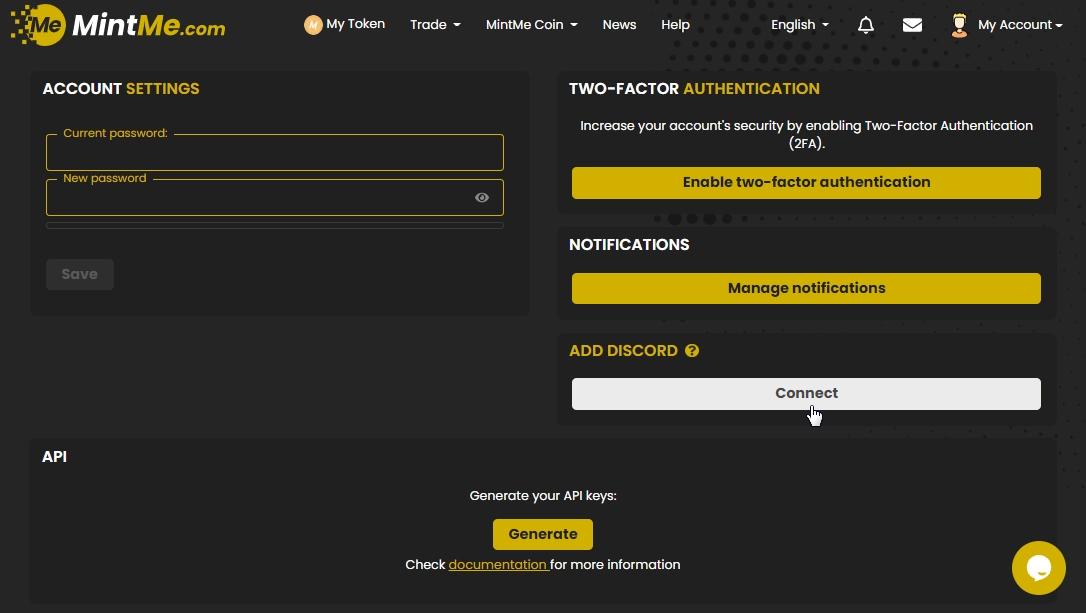Click the MintMe.com logo
This screenshot has height=613, width=1086.
pos(118,25)
